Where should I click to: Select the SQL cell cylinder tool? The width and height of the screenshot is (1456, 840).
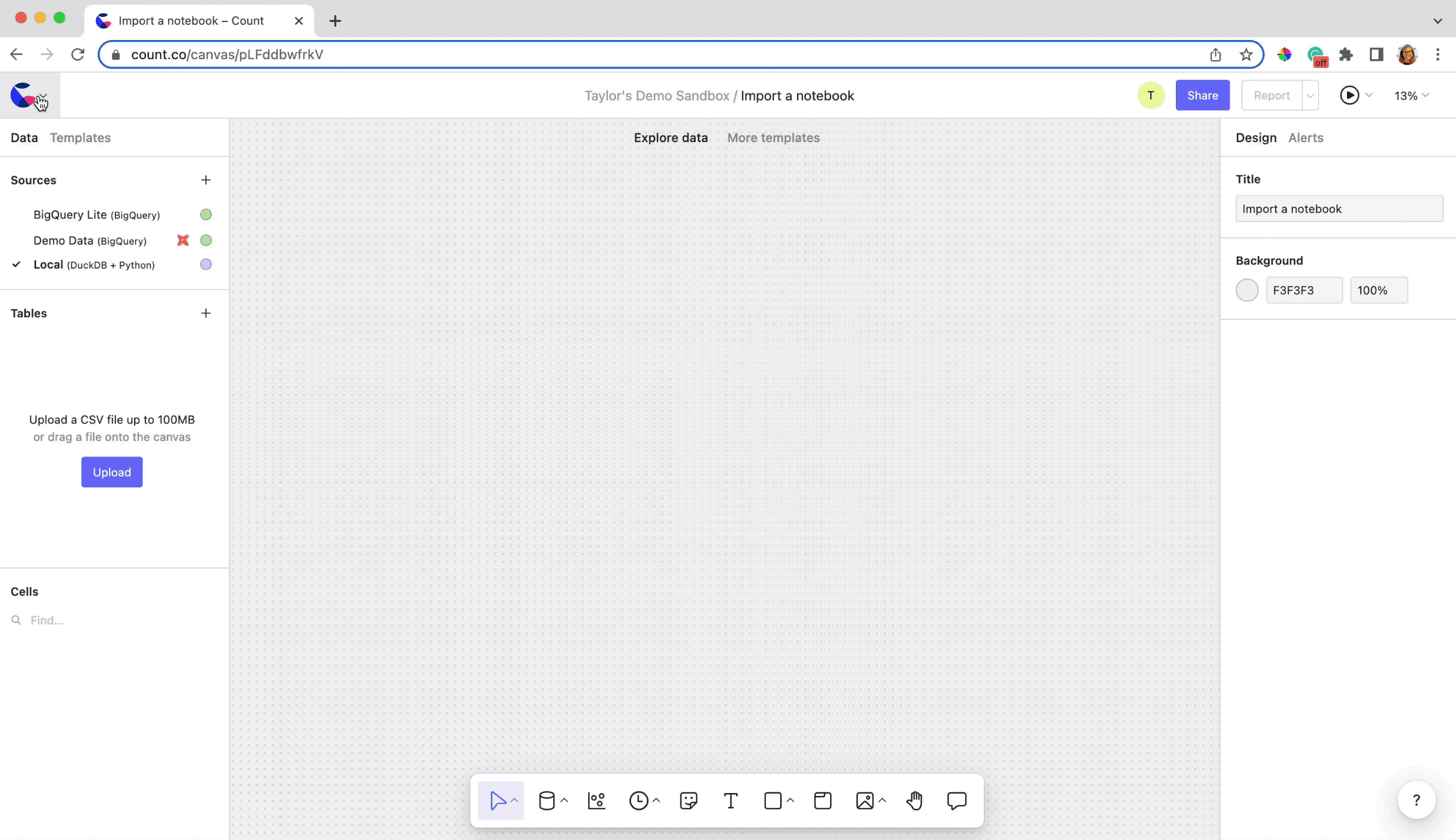pyautogui.click(x=546, y=801)
